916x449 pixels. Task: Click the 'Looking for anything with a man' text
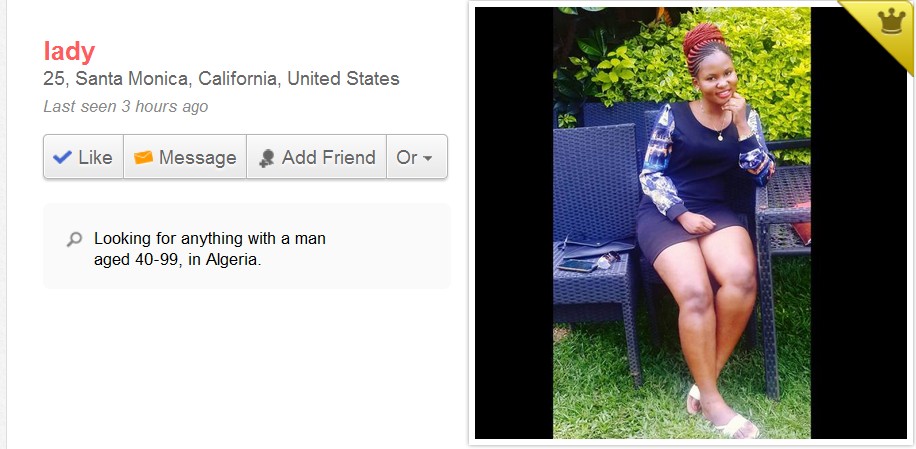pyautogui.click(x=210, y=239)
